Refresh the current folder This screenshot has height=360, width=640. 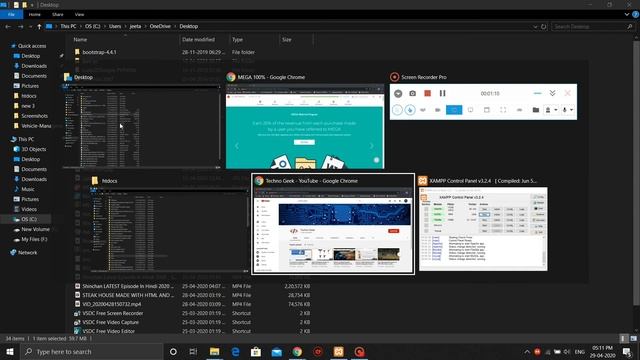(x=544, y=27)
